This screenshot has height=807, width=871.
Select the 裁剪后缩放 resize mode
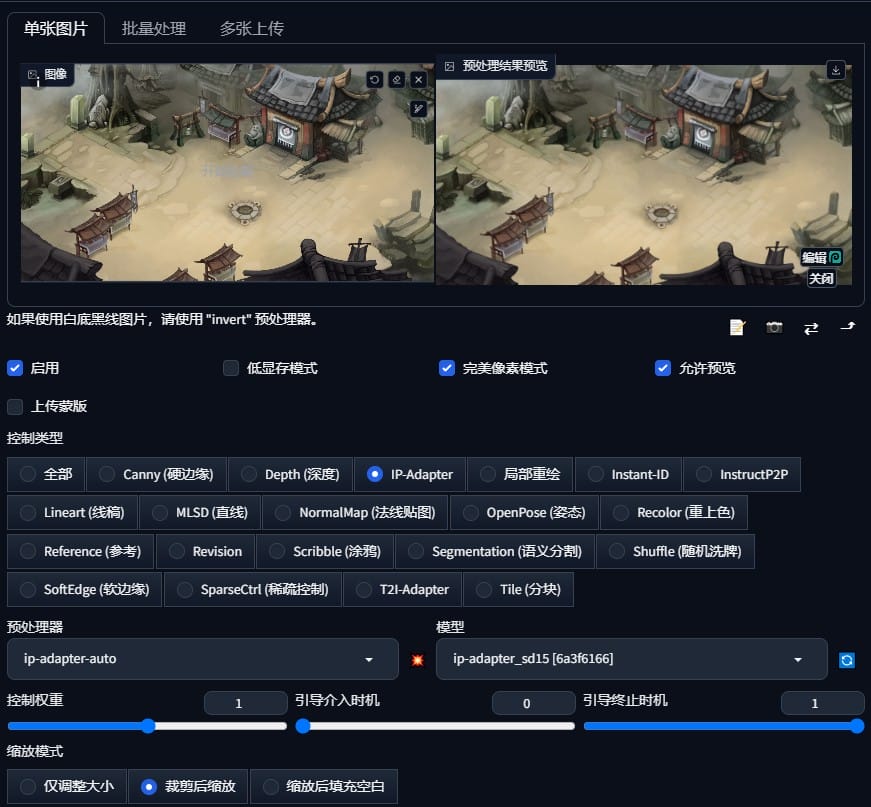click(188, 786)
